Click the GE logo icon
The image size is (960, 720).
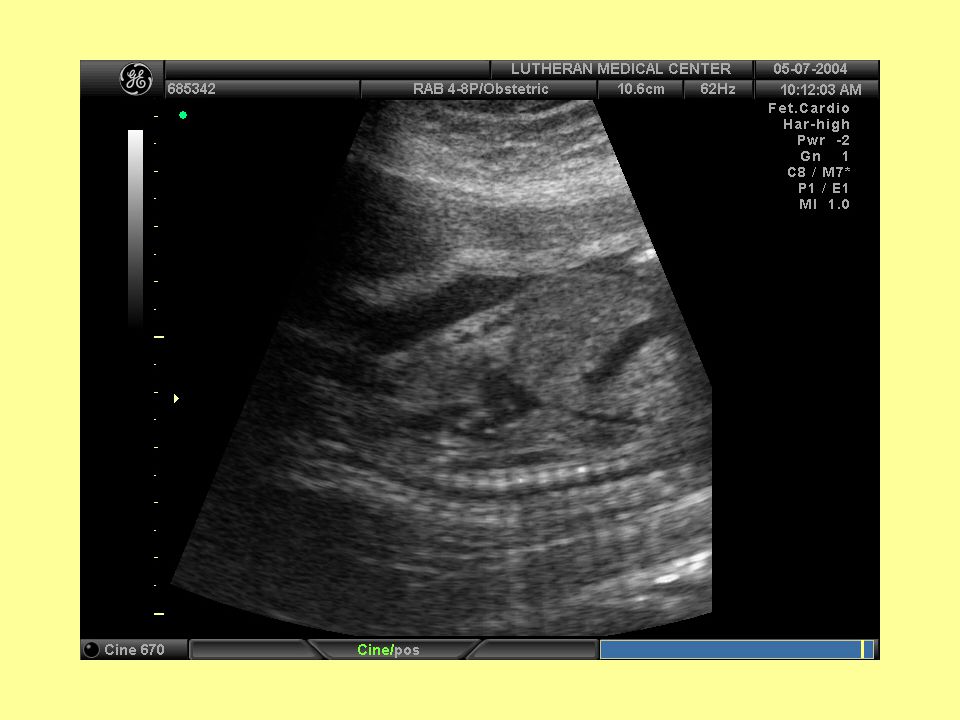tap(136, 79)
